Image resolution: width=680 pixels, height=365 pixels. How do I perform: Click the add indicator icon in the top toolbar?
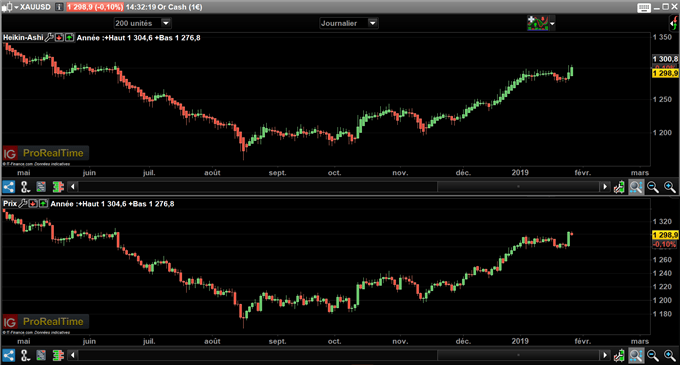[x=537, y=23]
